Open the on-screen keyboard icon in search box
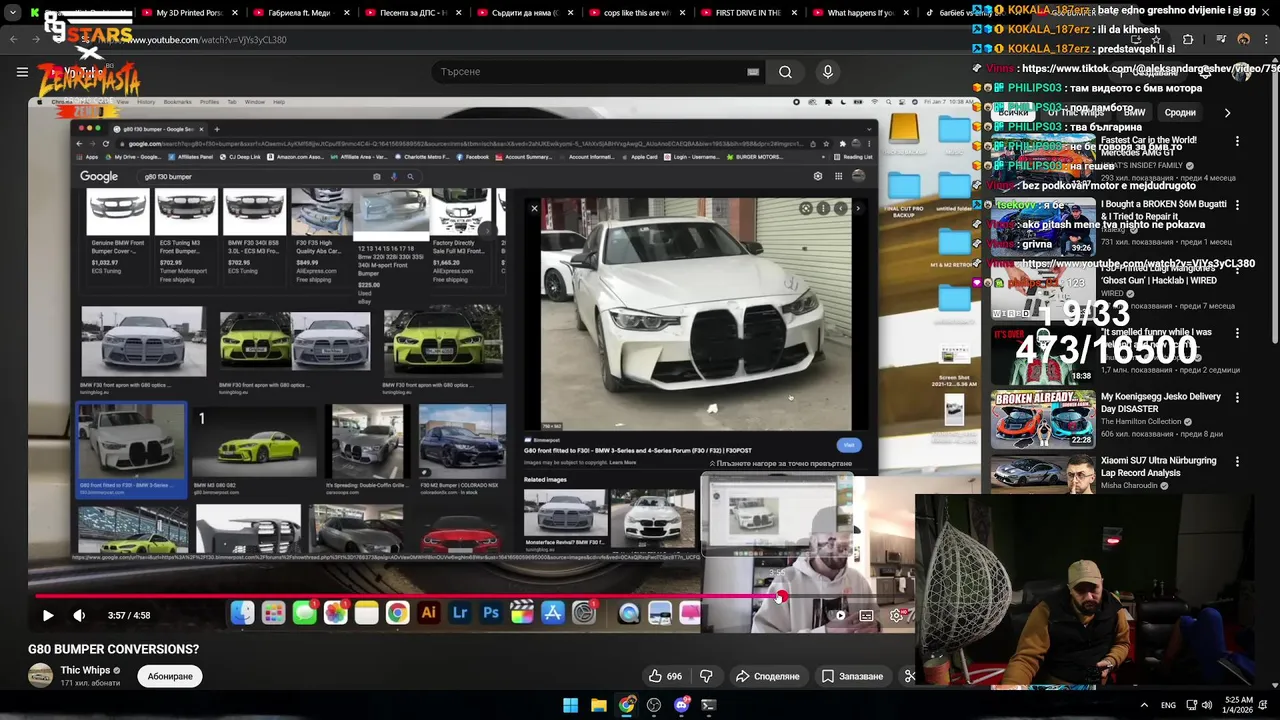The image size is (1280, 720). (x=753, y=72)
